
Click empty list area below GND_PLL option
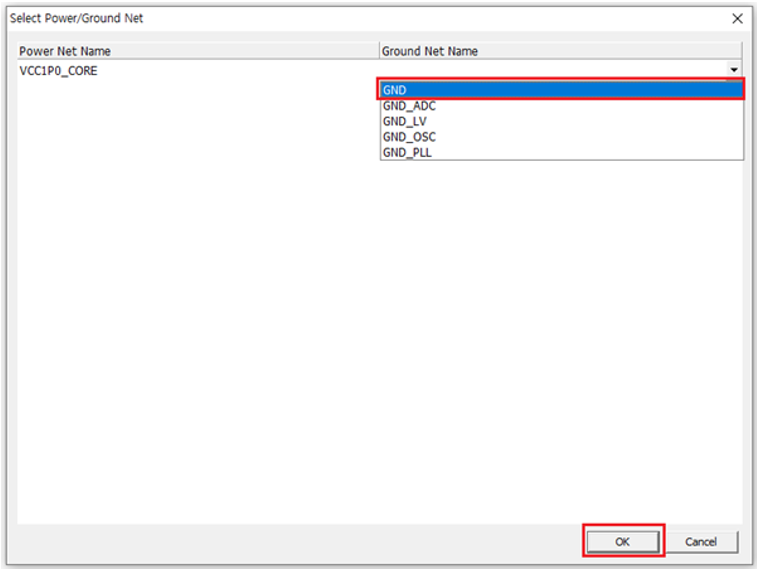561,300
